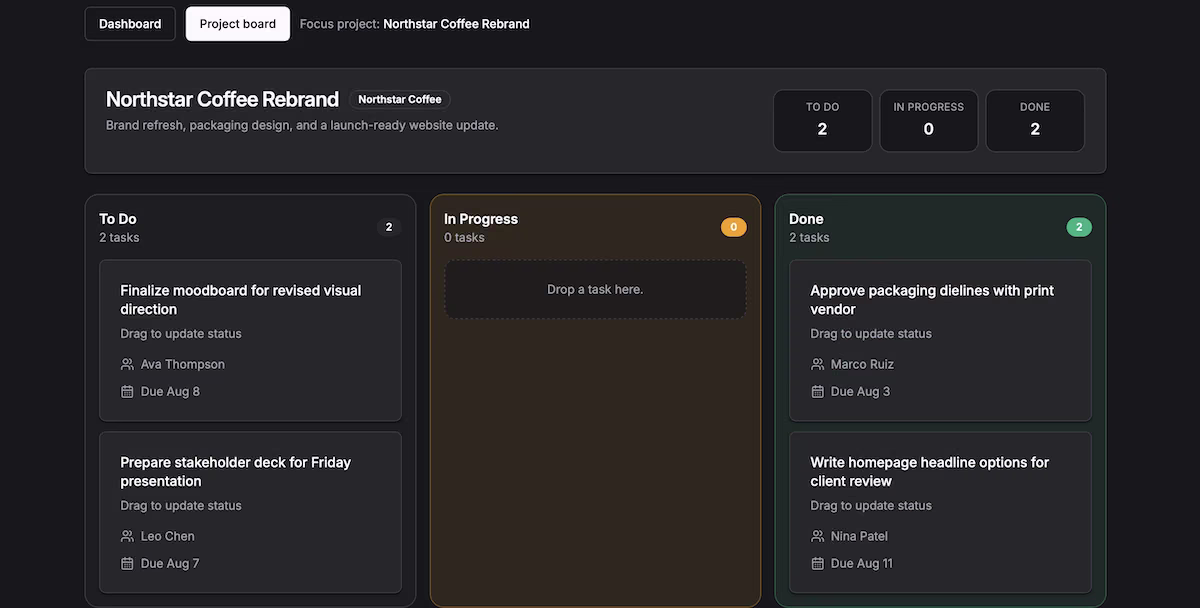The height and width of the screenshot is (608, 1200).
Task: Click the calendar icon beside Due Aug 11
Action: [817, 563]
